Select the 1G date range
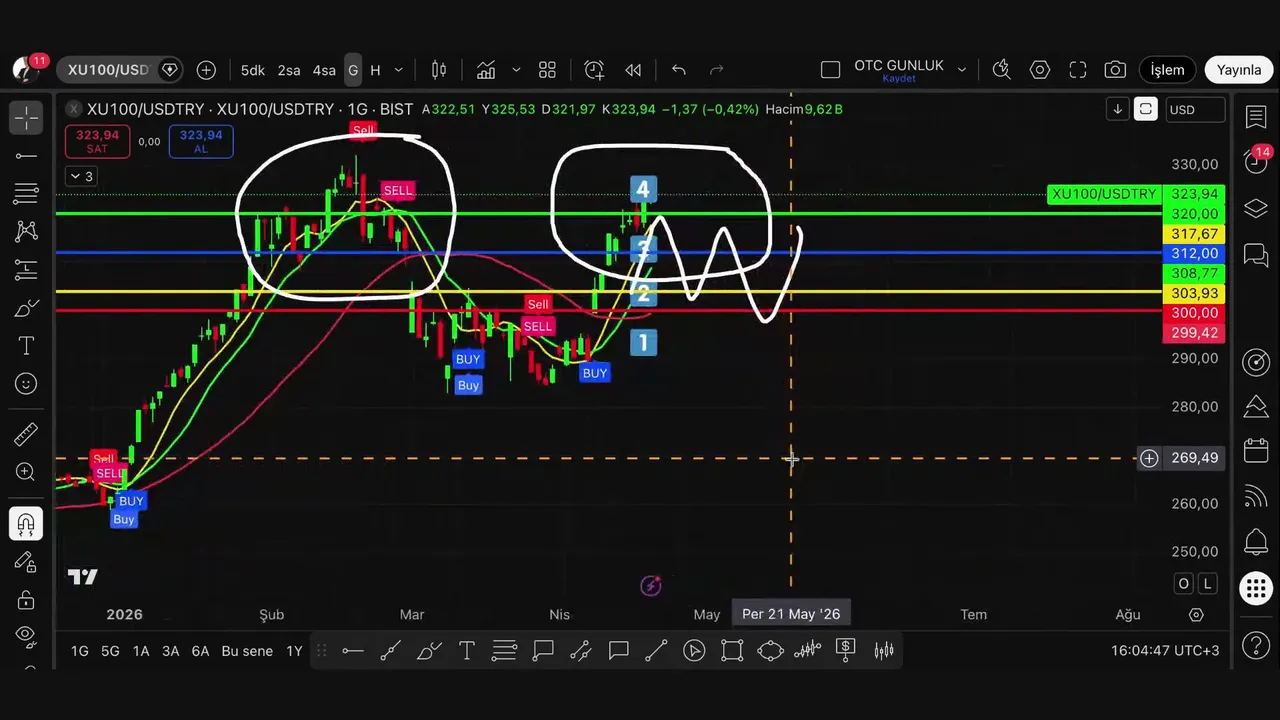 point(80,651)
